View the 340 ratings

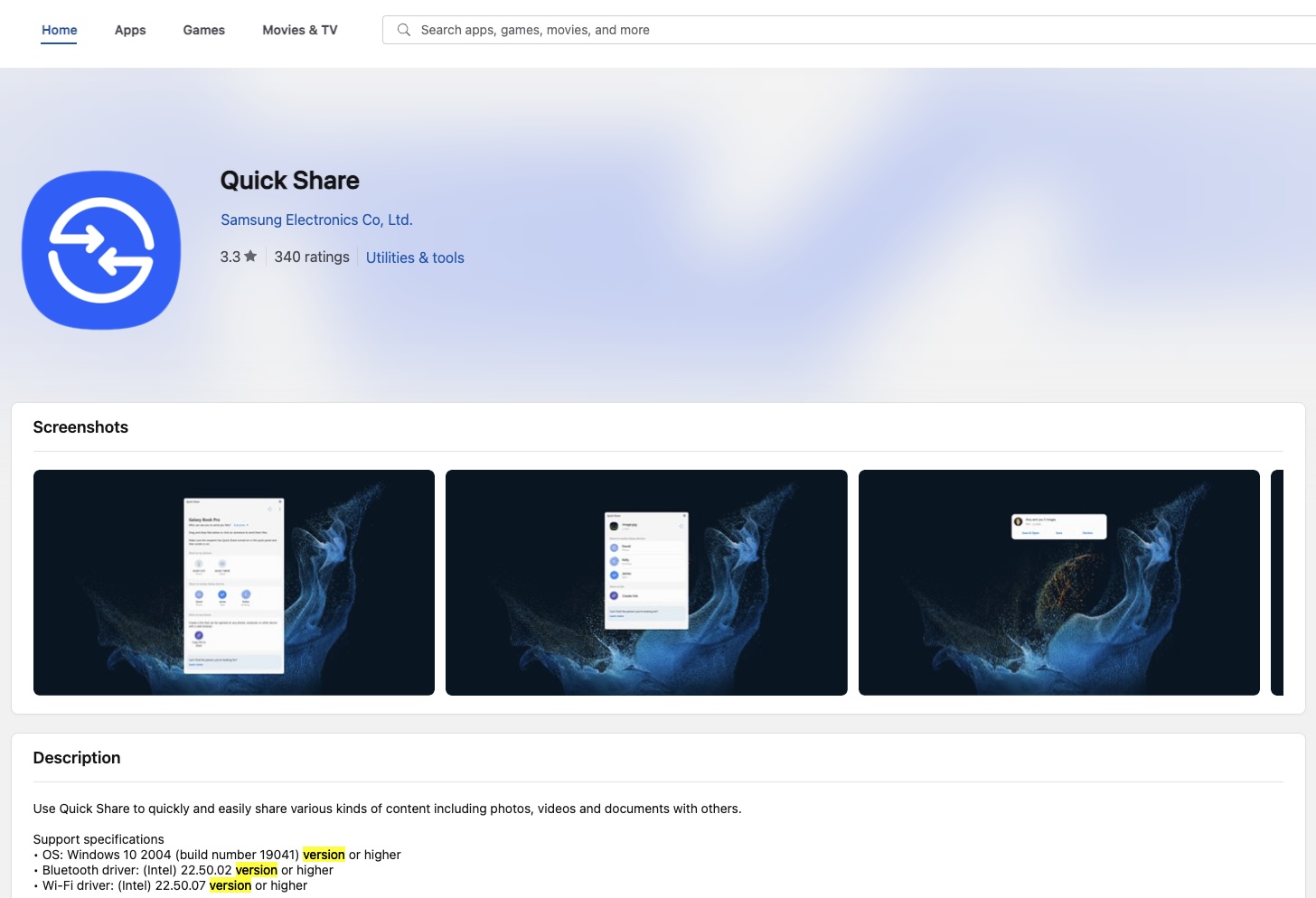click(312, 257)
